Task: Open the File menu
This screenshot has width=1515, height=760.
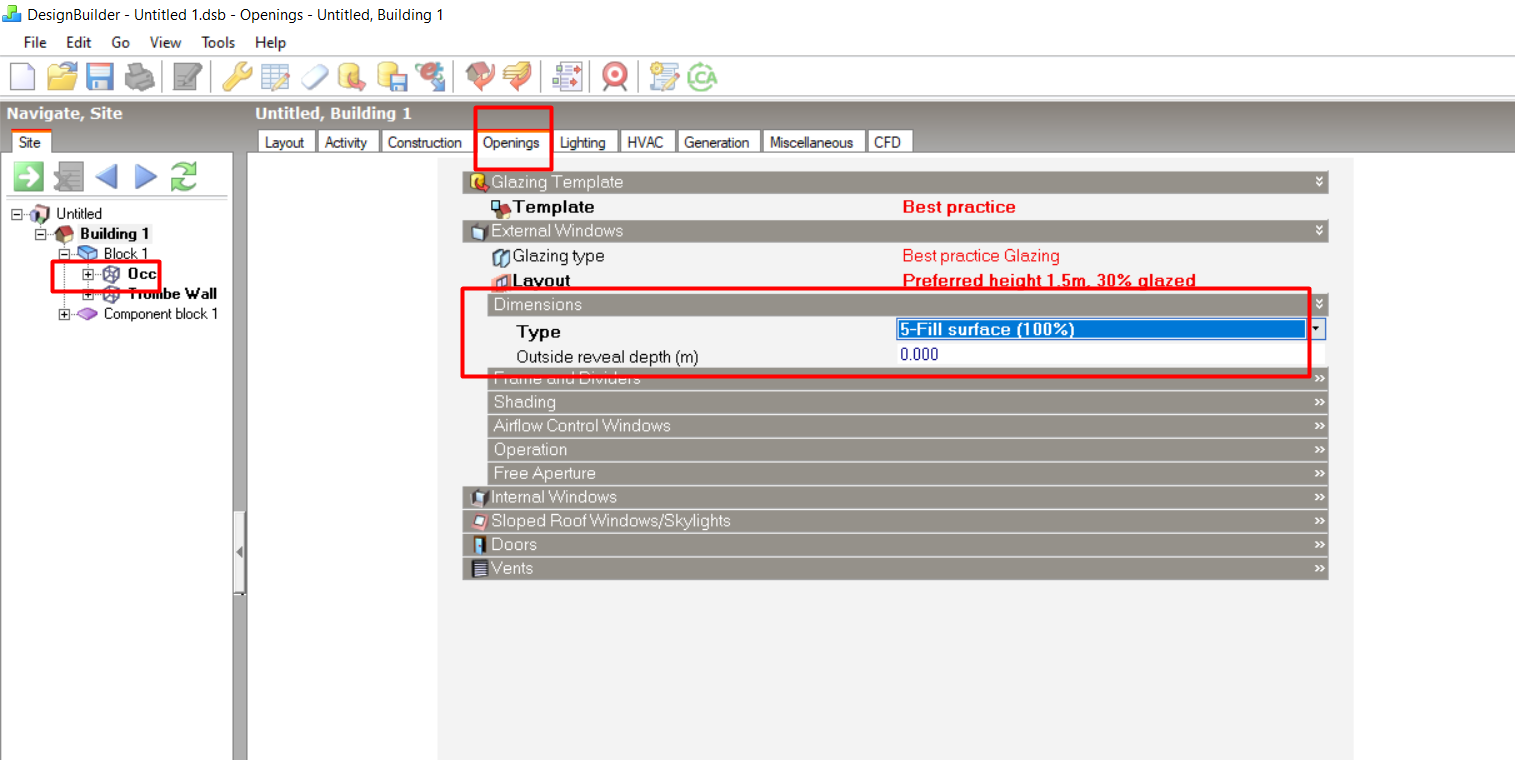Action: [x=35, y=42]
